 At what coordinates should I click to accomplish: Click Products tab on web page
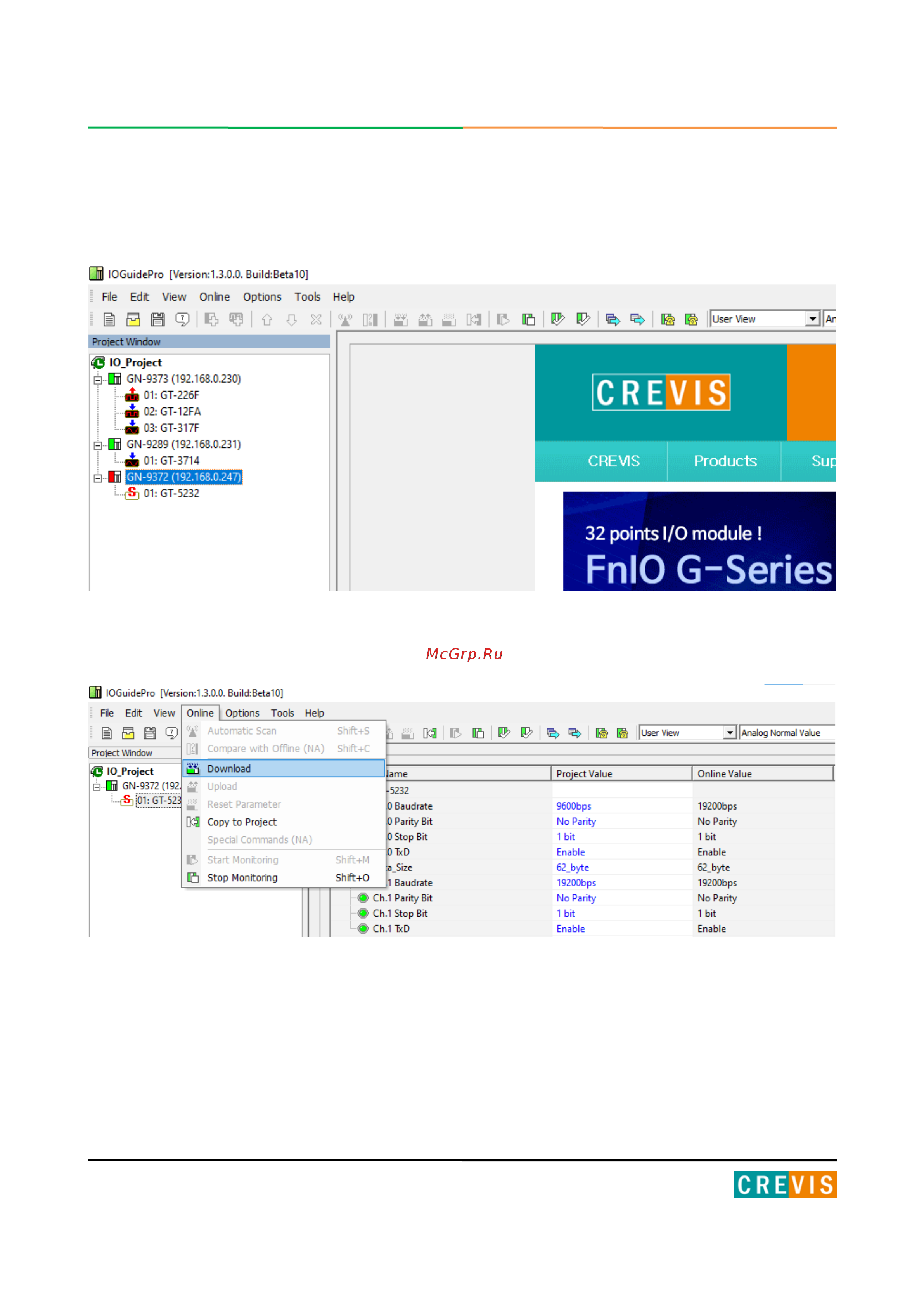point(725,461)
